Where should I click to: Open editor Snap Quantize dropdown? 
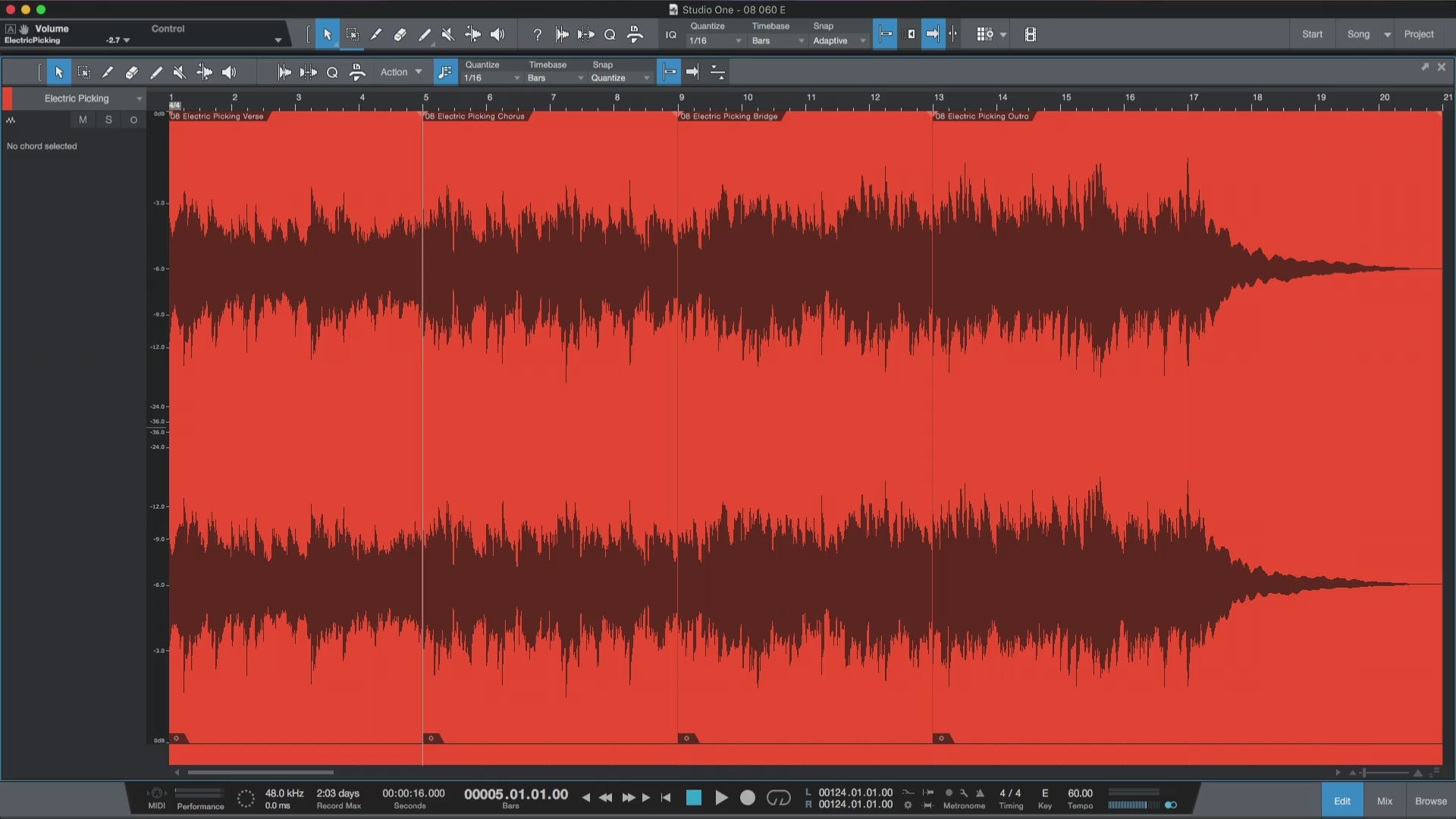620,78
